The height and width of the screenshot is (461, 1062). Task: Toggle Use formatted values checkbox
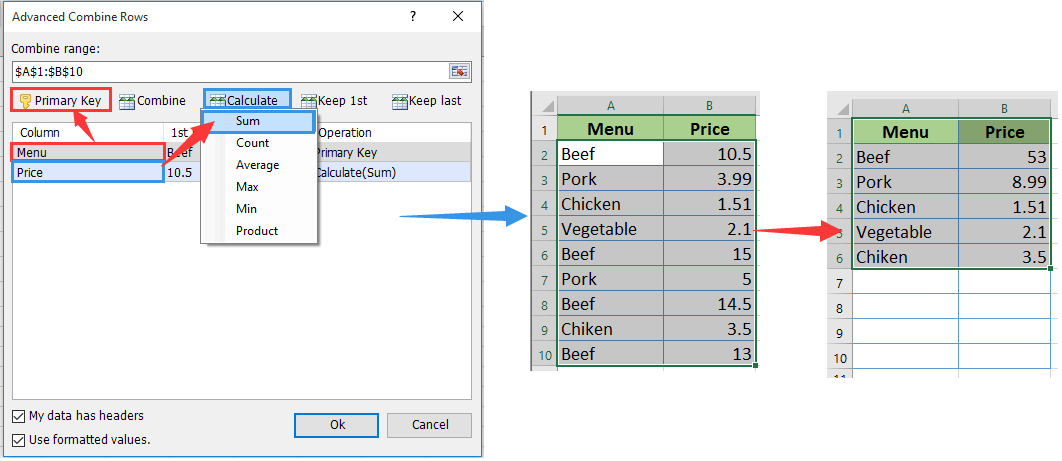click(19, 440)
